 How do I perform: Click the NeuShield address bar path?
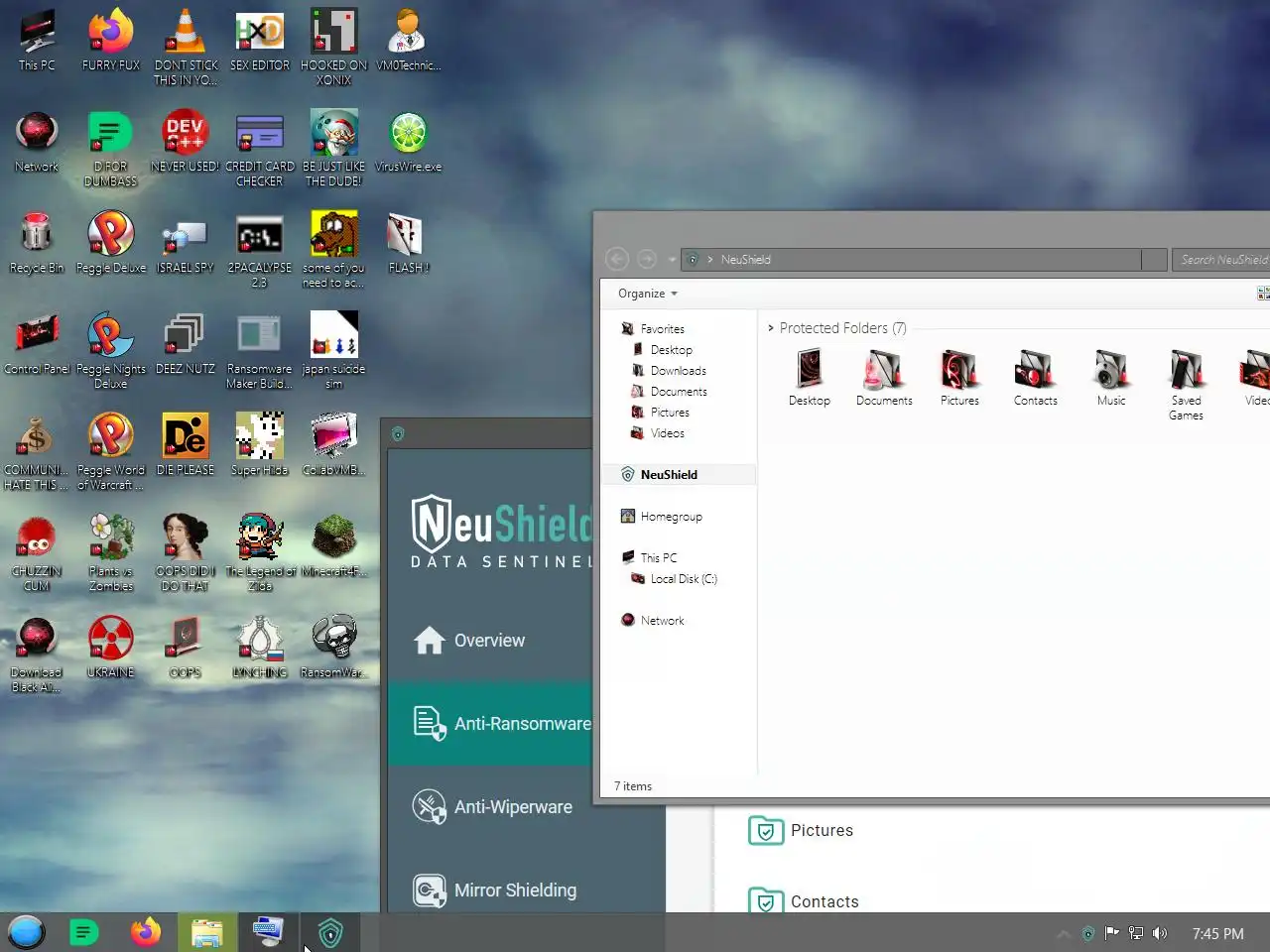(x=745, y=260)
